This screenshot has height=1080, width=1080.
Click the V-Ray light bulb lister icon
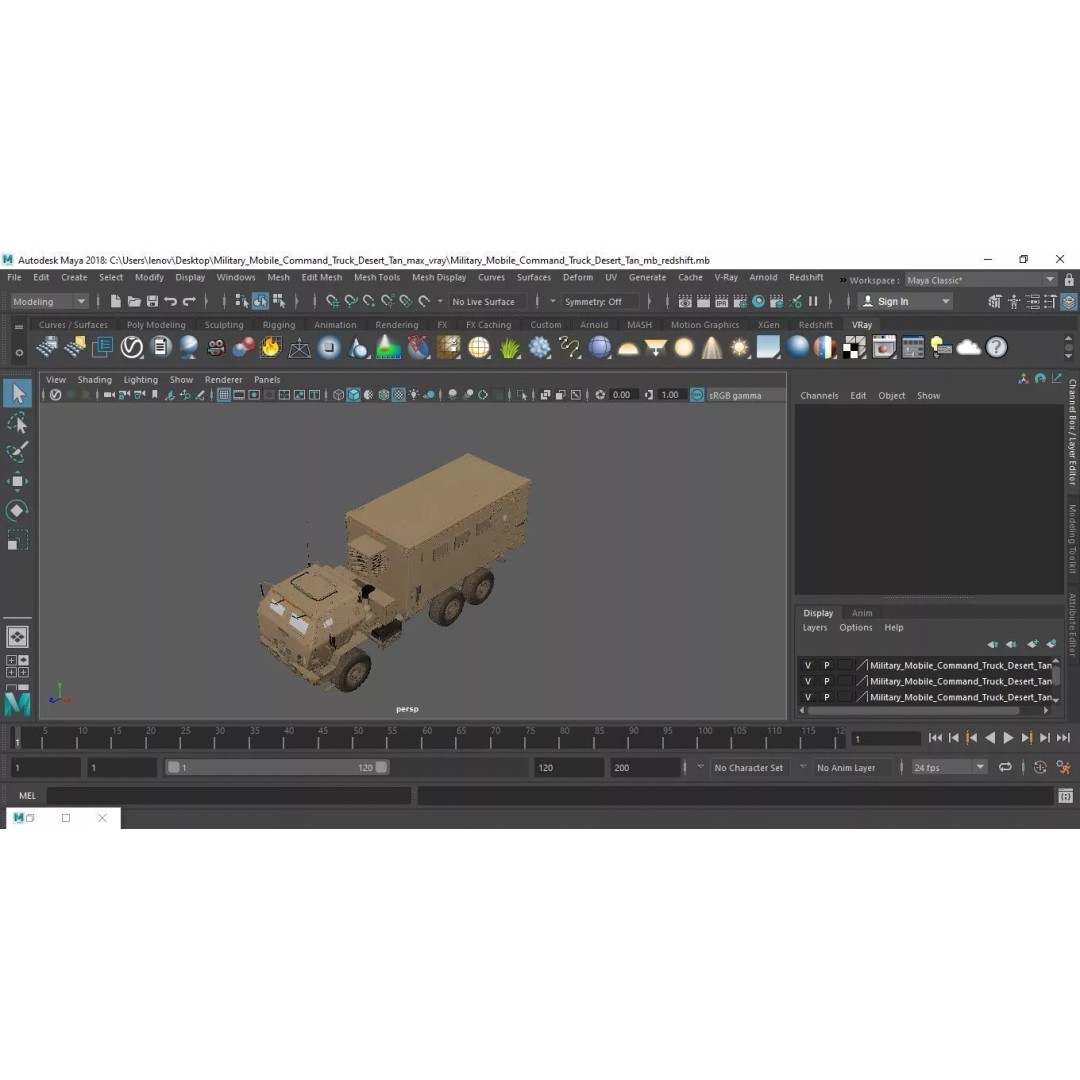[x=940, y=348]
